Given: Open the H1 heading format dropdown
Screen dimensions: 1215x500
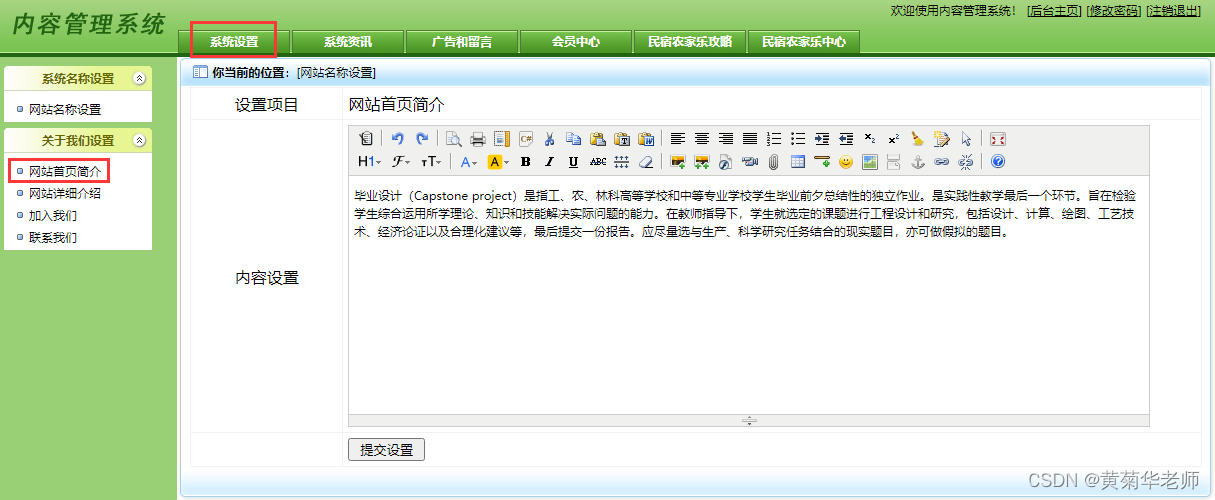Looking at the screenshot, I should tap(369, 161).
